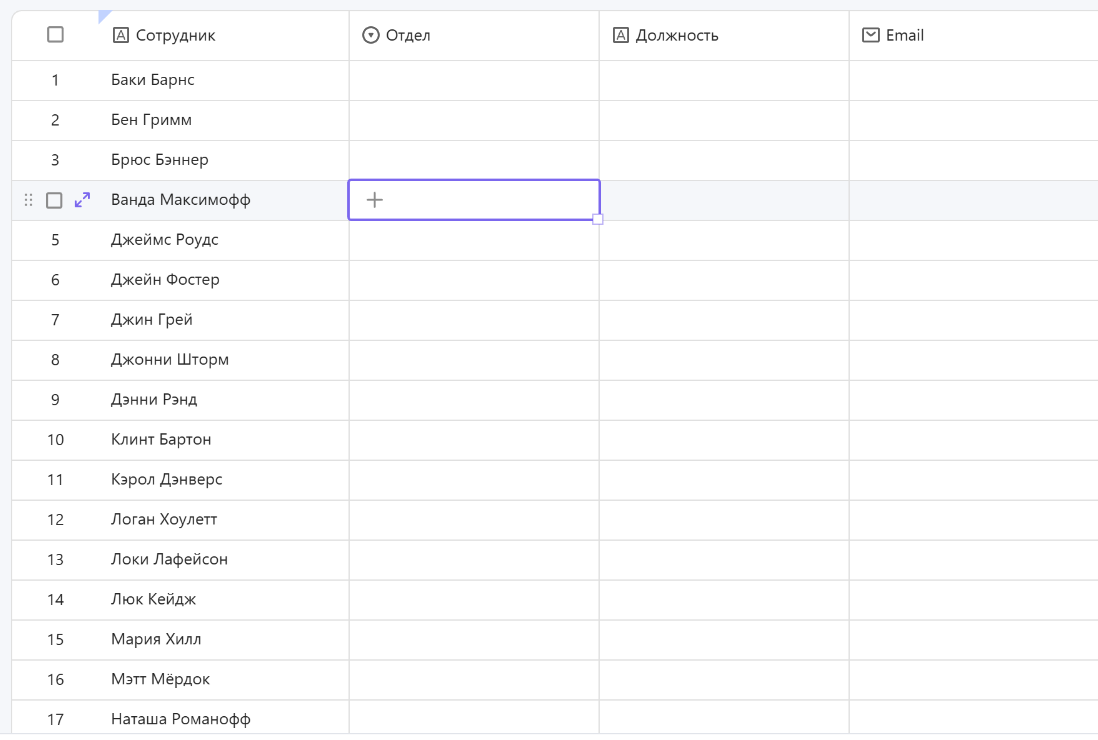Select the cell Наташа Романофф
The height and width of the screenshot is (740, 1098).
(224, 719)
